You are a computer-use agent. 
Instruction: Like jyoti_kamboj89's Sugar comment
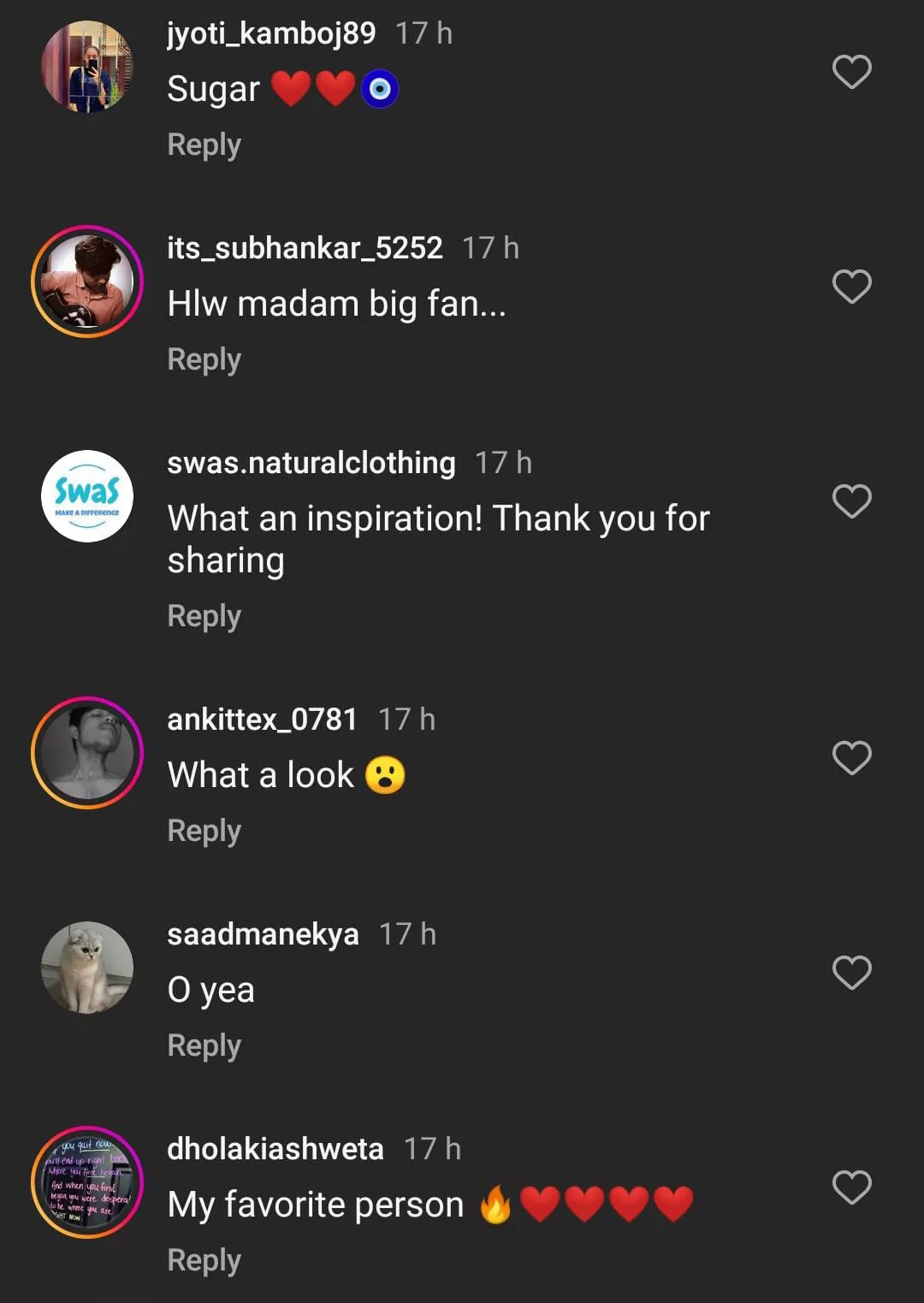pos(851,72)
